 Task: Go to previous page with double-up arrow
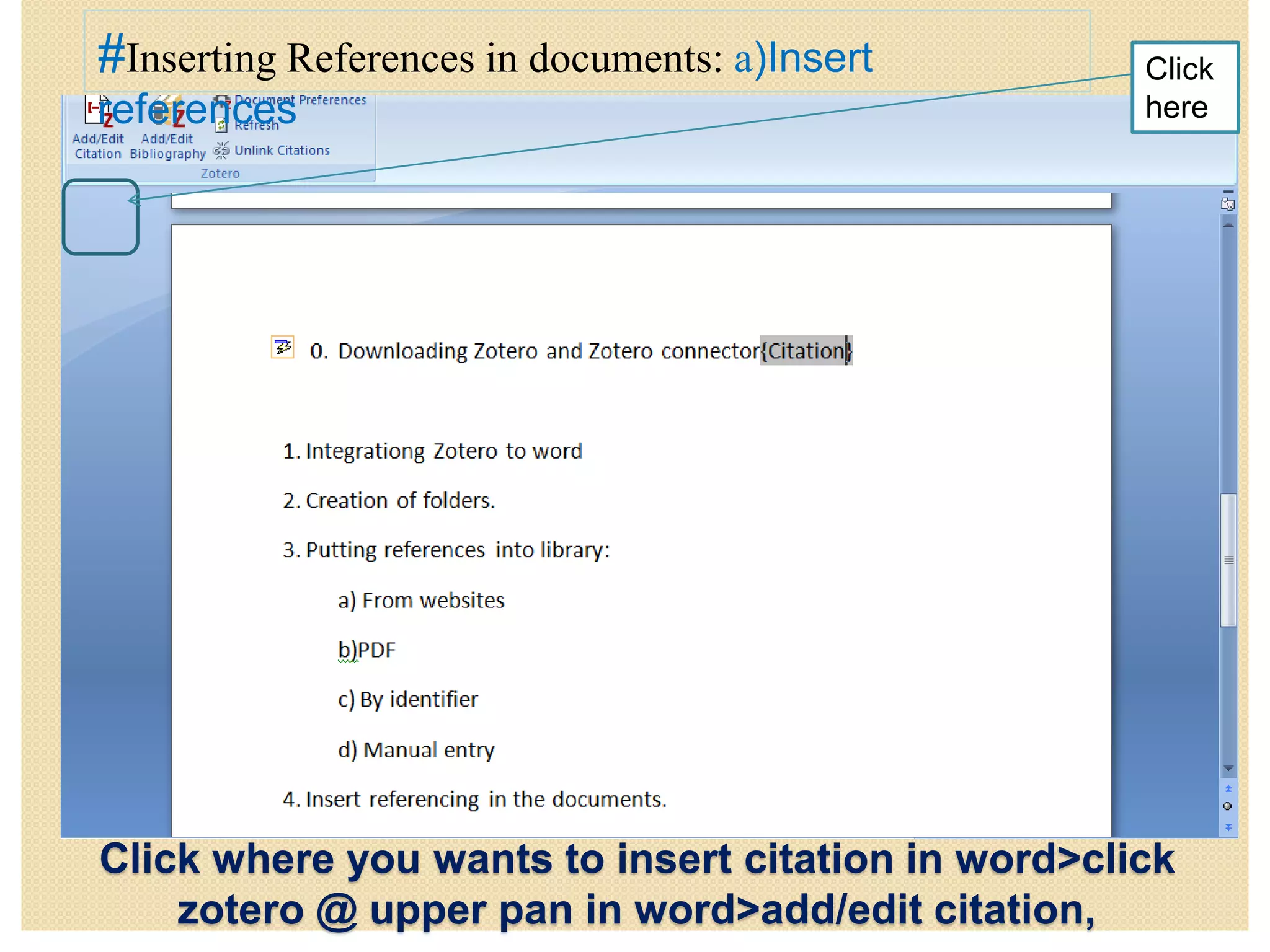tap(1228, 788)
